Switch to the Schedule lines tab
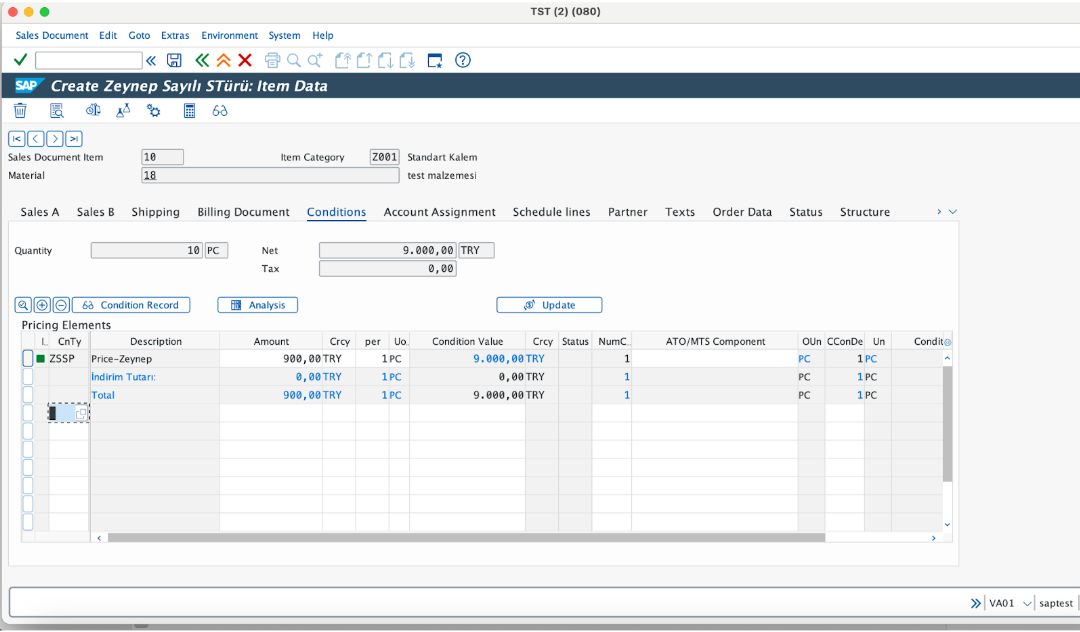1080x632 pixels. [x=551, y=212]
